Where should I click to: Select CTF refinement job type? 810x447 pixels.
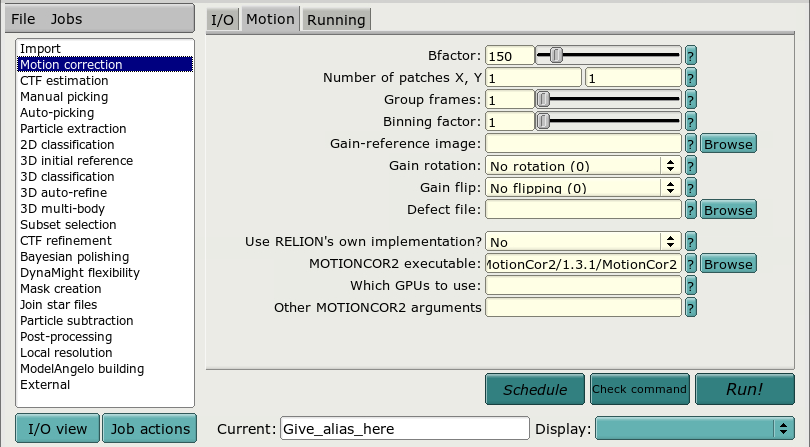pos(105,241)
